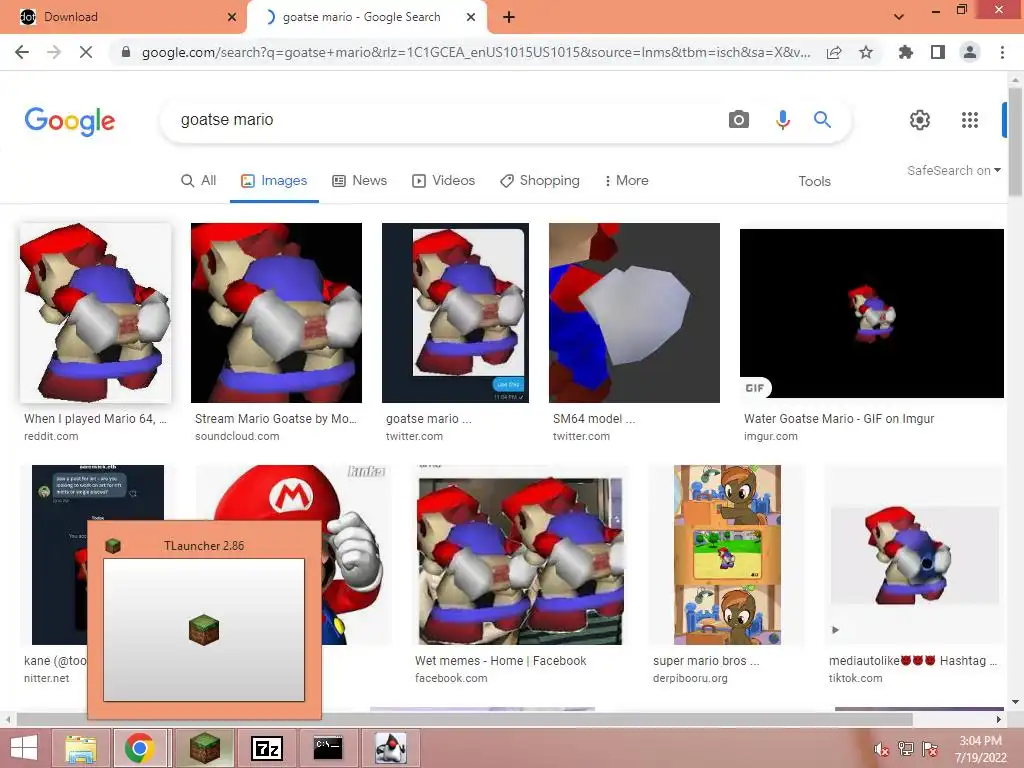Open Wet memes Facebook link
Image resolution: width=1024 pixels, height=768 pixels.
coord(501,661)
